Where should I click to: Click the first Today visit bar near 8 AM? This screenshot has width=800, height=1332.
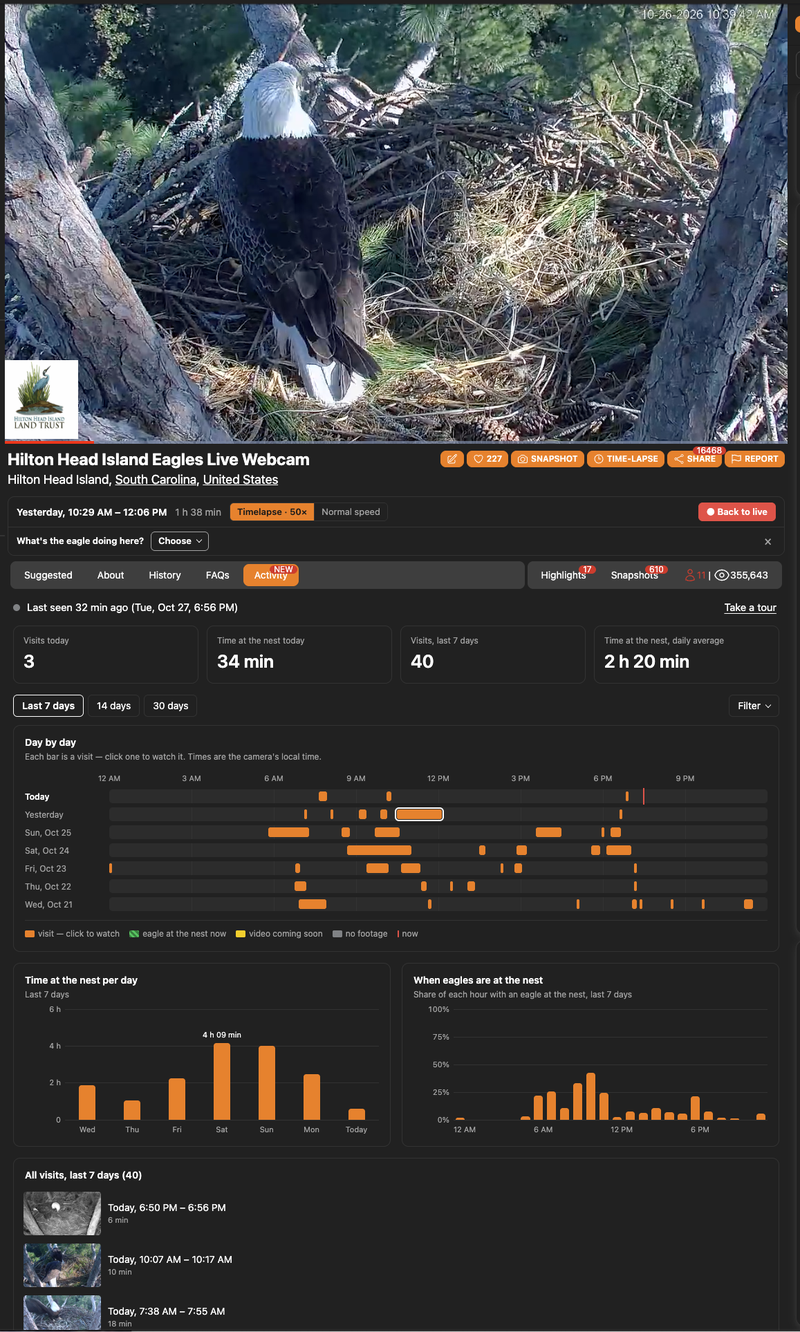click(323, 797)
